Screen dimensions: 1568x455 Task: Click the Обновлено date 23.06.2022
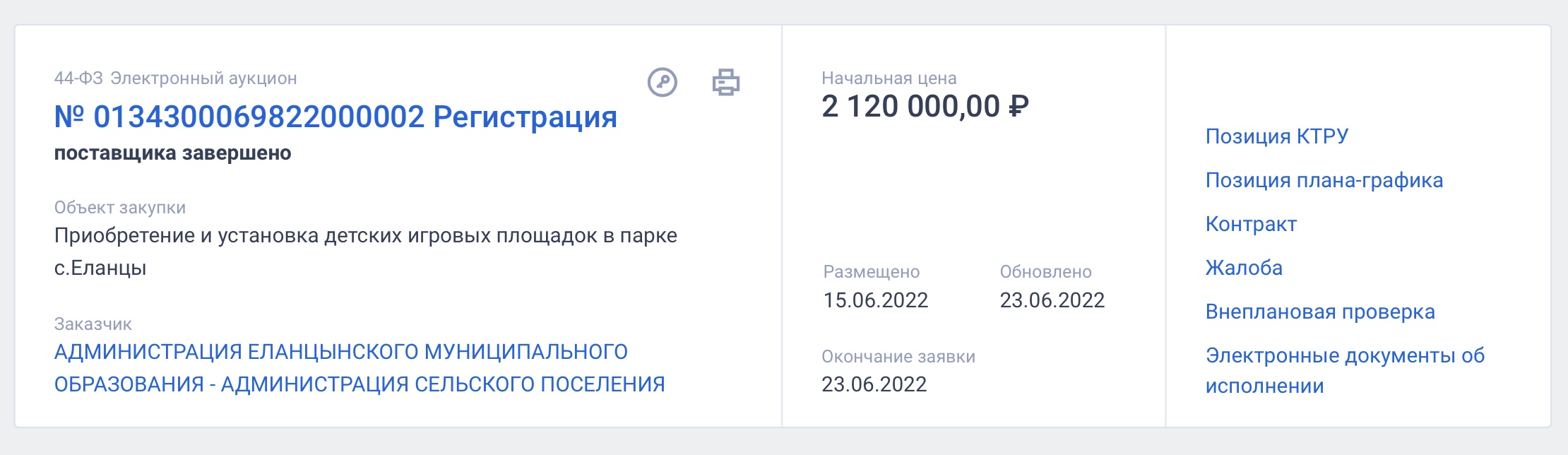pos(1052,300)
